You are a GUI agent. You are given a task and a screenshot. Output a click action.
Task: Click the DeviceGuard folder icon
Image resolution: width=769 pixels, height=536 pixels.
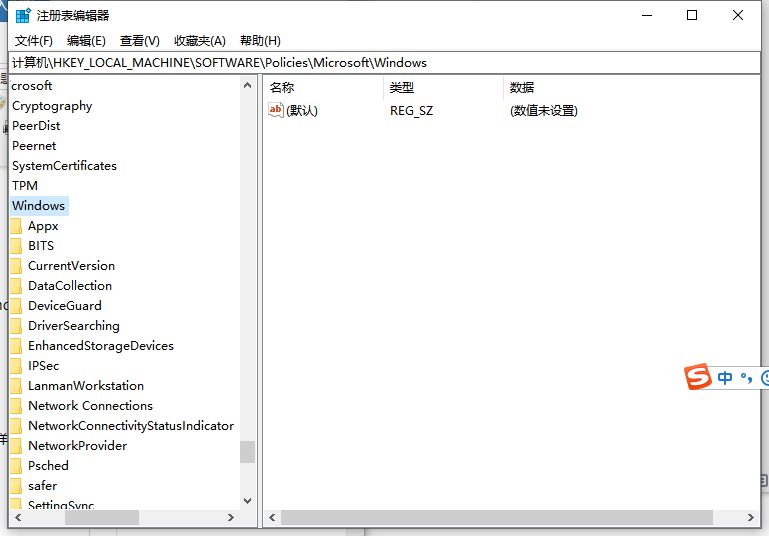tap(15, 306)
